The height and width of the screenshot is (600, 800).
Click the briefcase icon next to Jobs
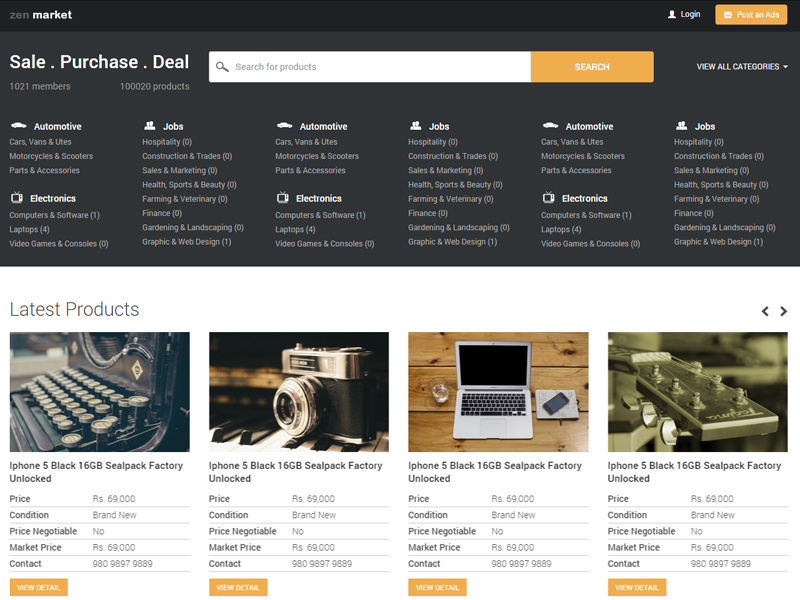(x=151, y=126)
